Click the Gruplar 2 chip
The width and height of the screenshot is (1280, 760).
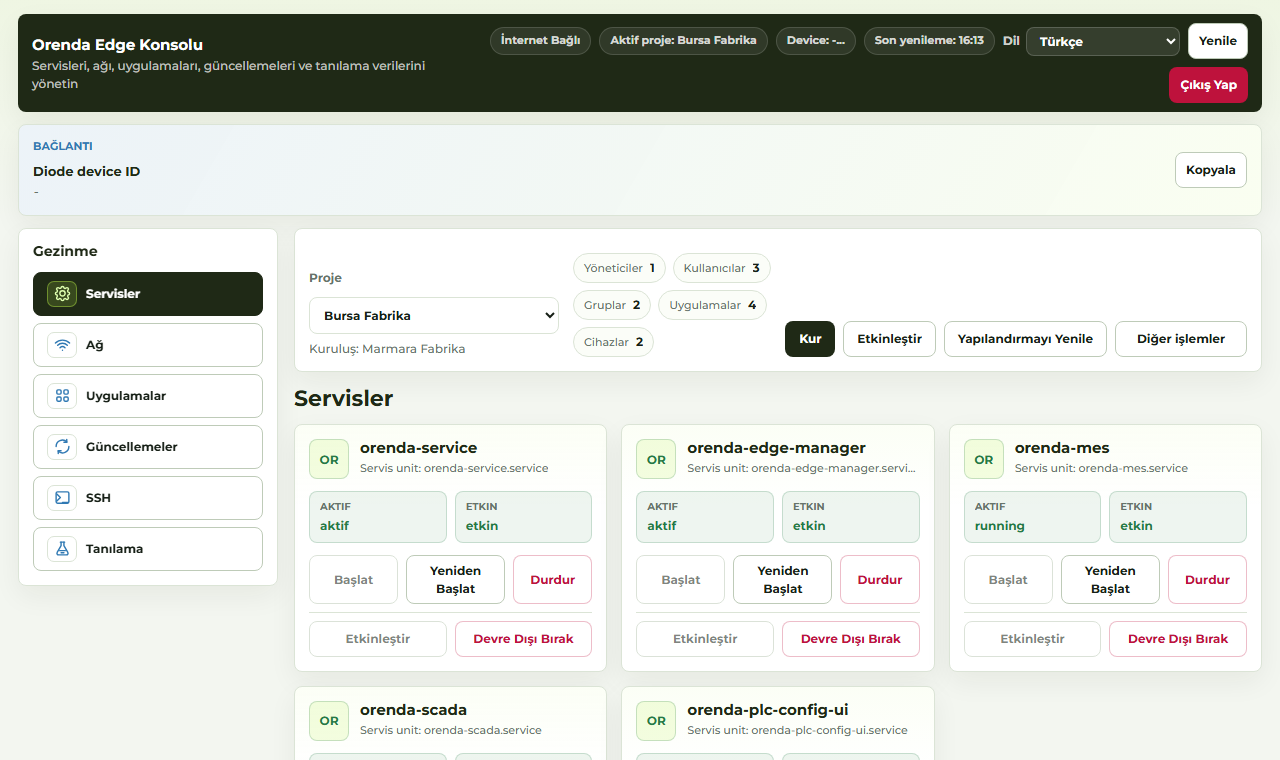[612, 305]
